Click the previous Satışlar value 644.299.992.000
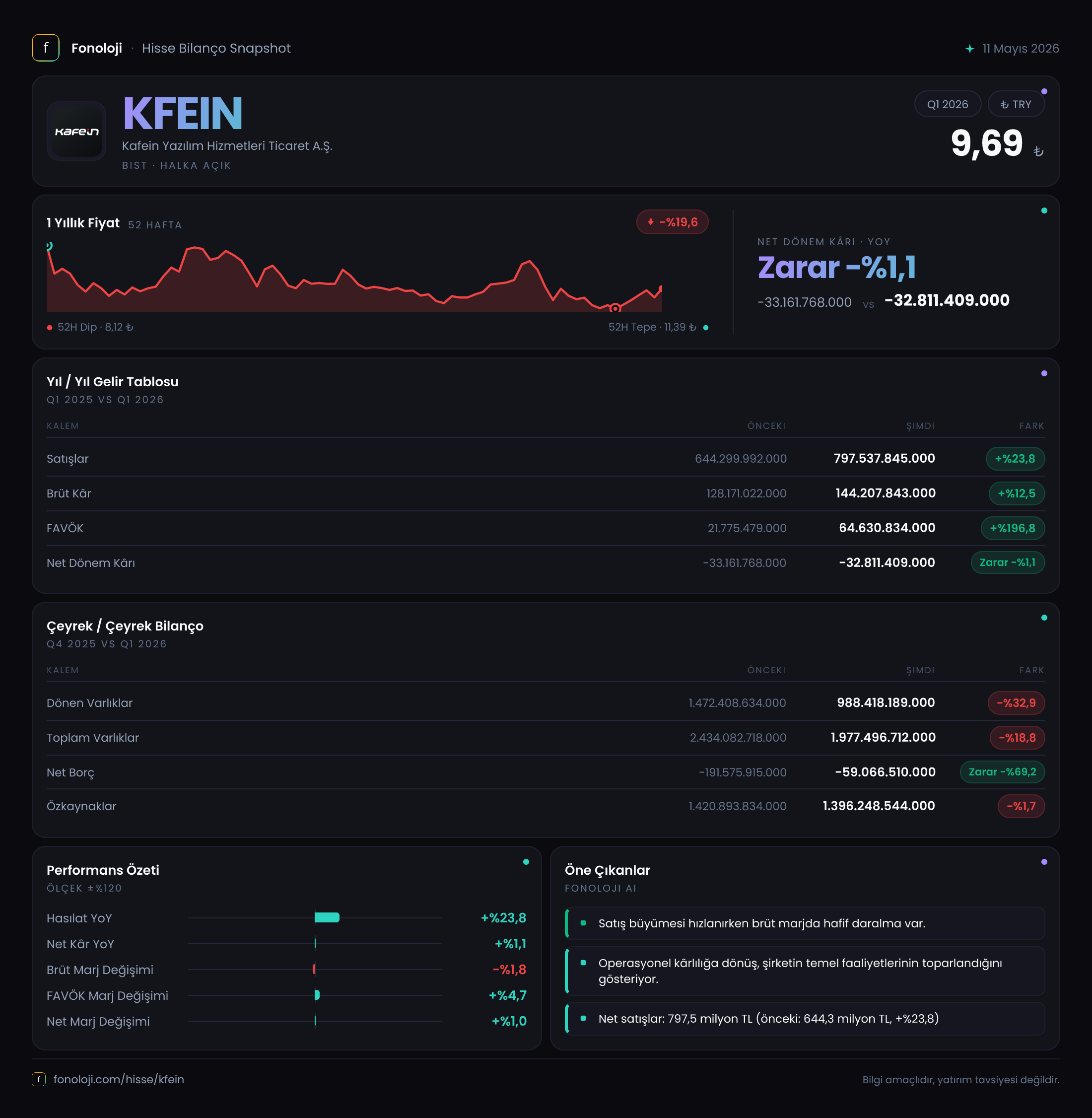Image resolution: width=1092 pixels, height=1118 pixels. 741,459
